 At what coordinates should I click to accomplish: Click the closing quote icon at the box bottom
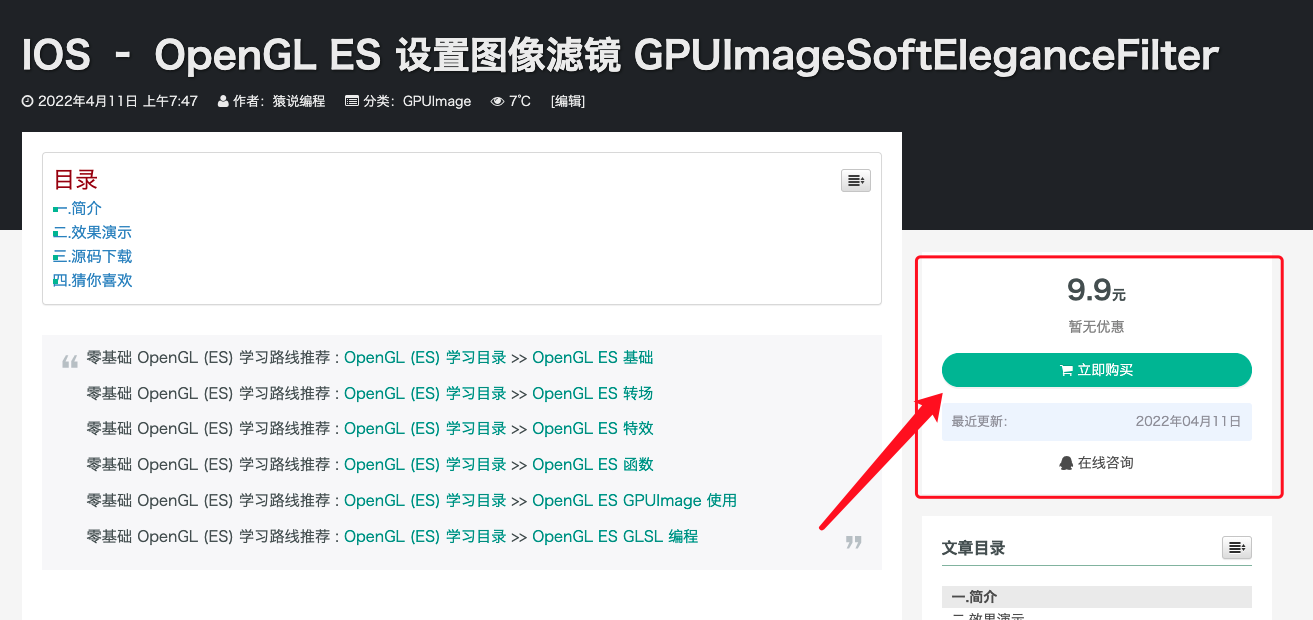[854, 541]
